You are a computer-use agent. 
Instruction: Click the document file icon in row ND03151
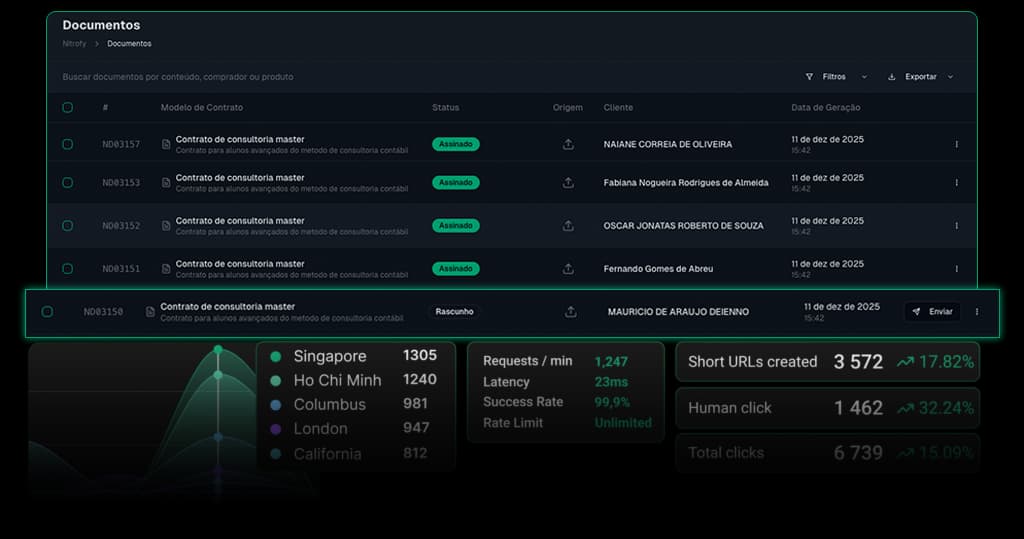coord(166,269)
